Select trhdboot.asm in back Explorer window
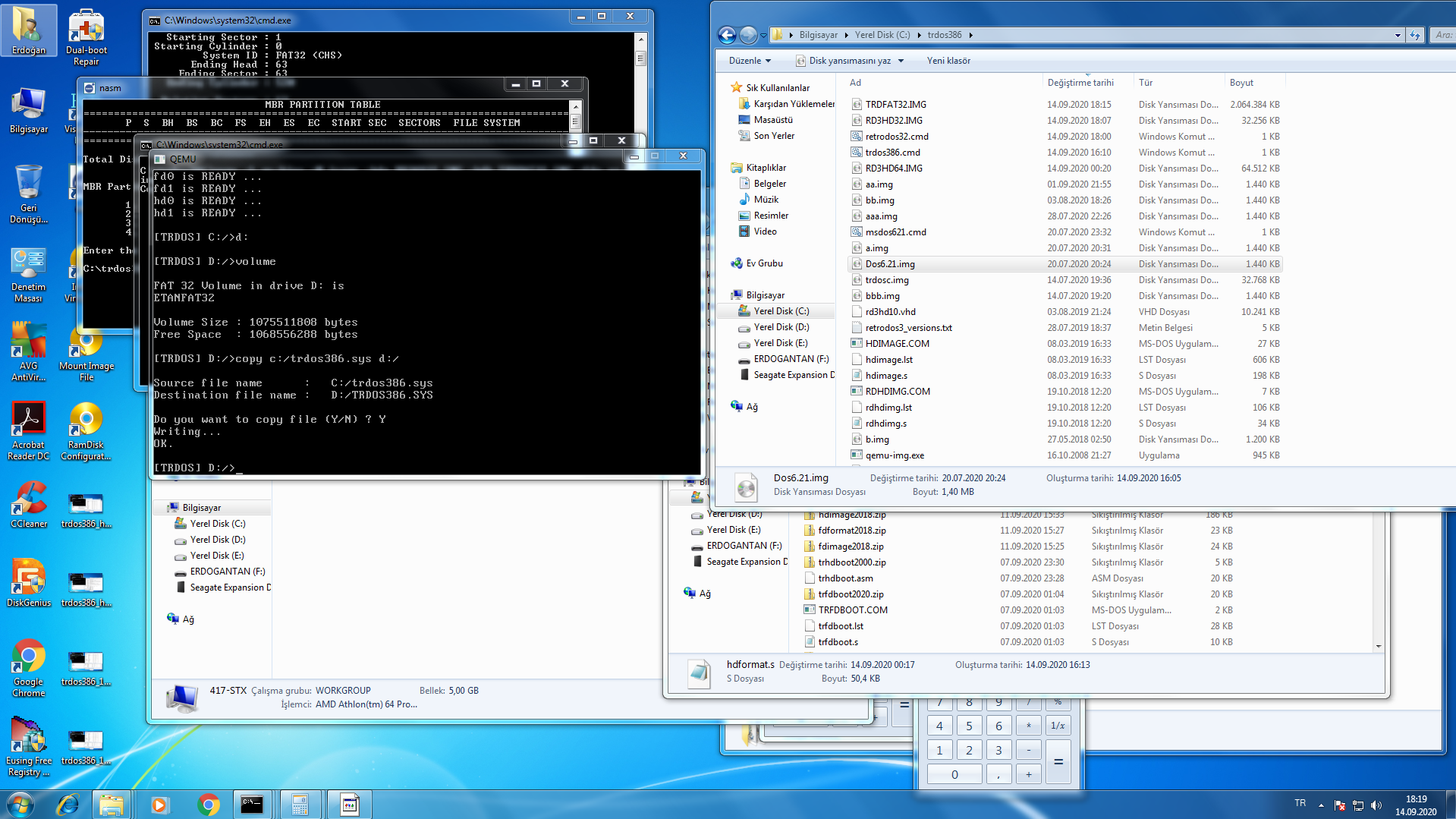Viewport: 1456px width, 819px height. [x=845, y=578]
